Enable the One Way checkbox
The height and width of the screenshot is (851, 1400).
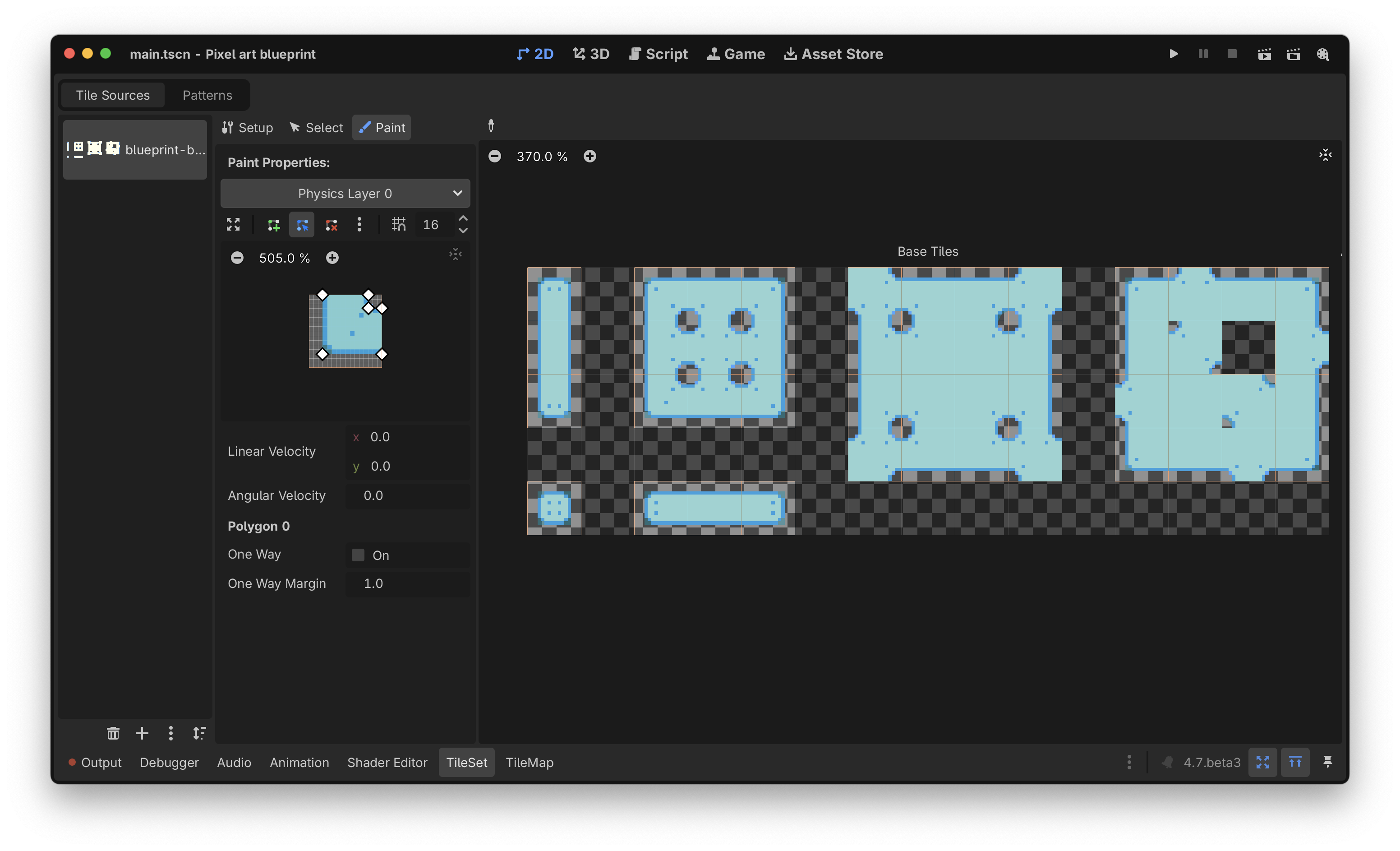(x=358, y=555)
